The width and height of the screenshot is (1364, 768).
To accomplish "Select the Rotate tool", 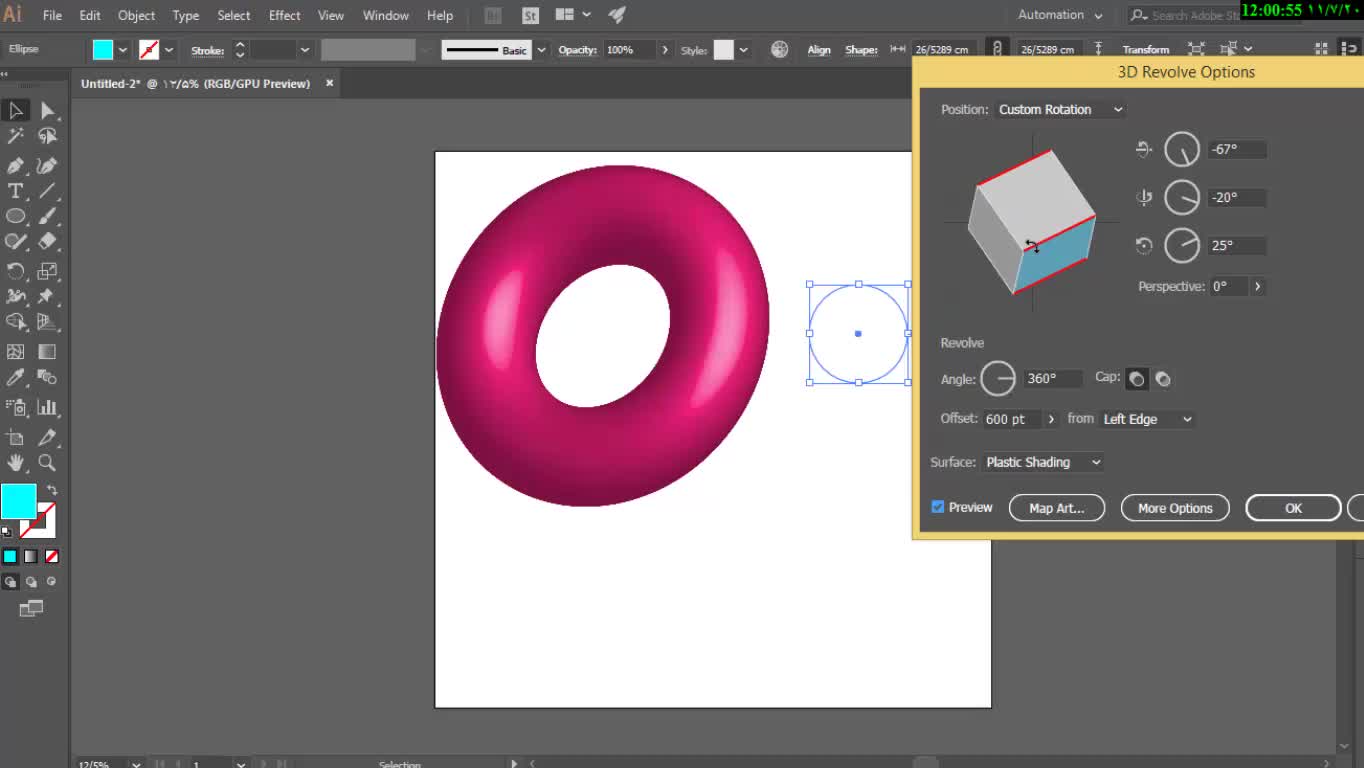I will [16, 271].
